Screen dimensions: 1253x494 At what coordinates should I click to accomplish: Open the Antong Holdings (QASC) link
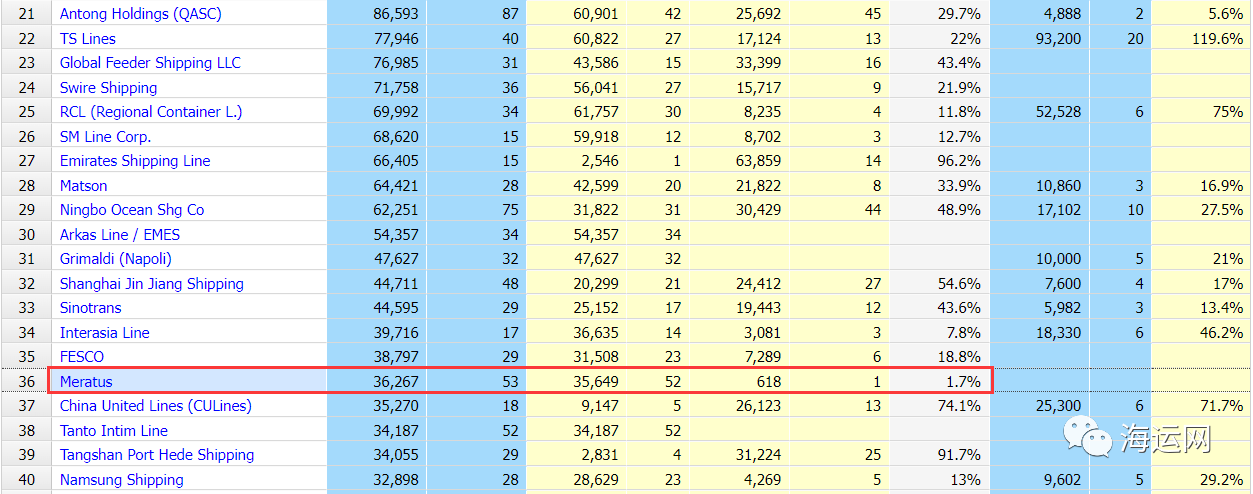coord(141,14)
